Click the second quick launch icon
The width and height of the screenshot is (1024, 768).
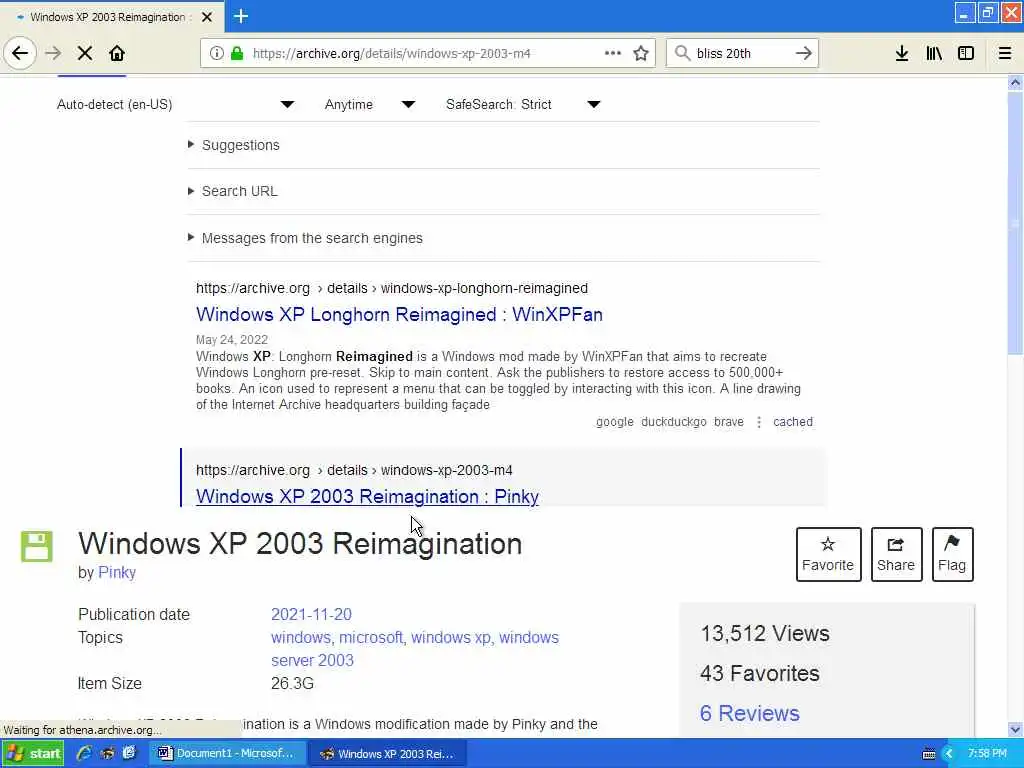[x=107, y=753]
